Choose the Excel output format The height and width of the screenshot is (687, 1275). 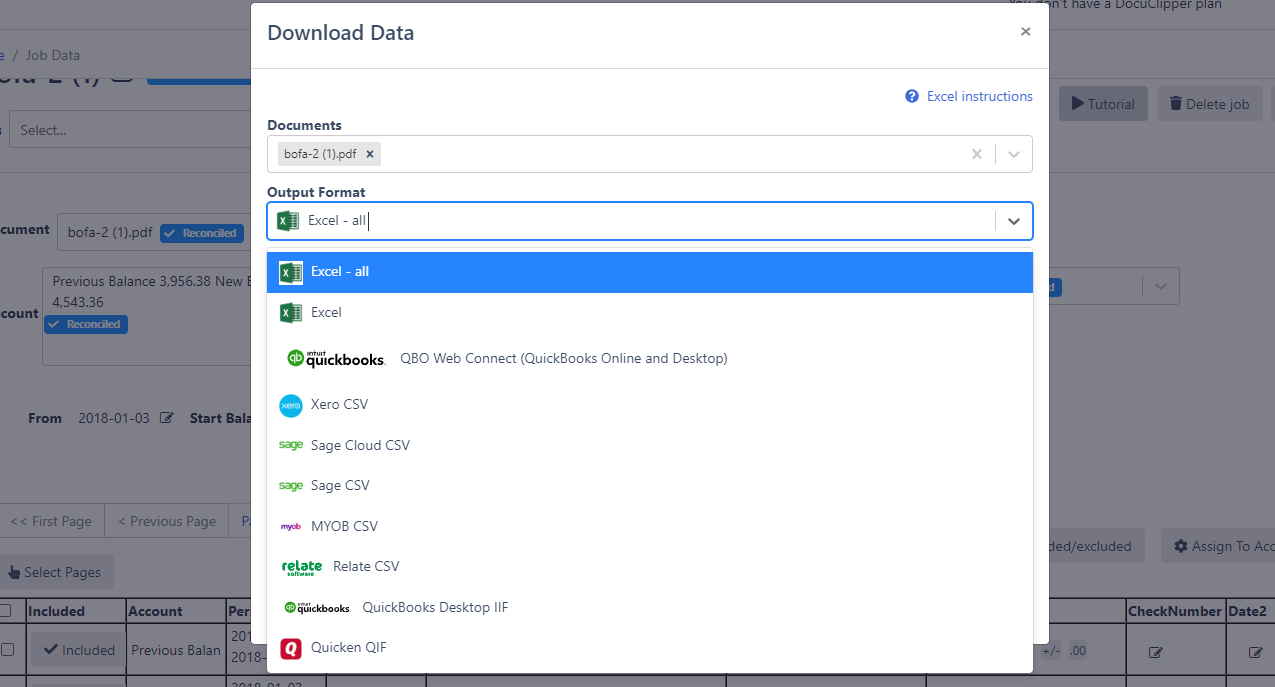[650, 313]
